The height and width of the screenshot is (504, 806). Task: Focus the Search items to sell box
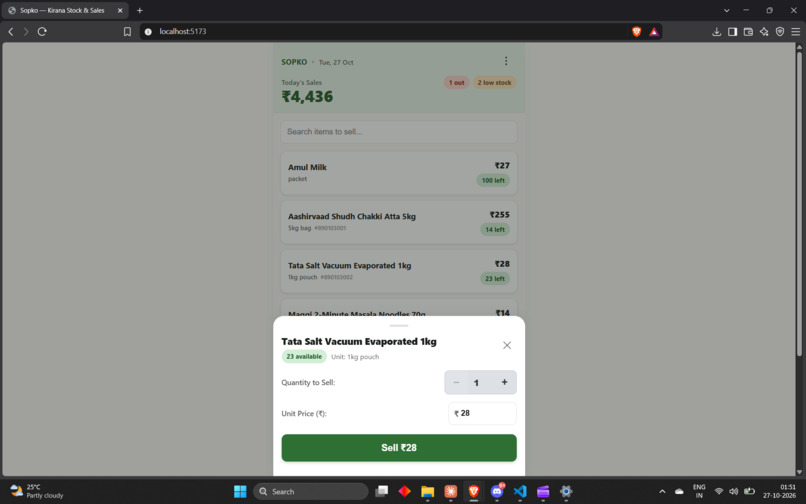coord(399,132)
